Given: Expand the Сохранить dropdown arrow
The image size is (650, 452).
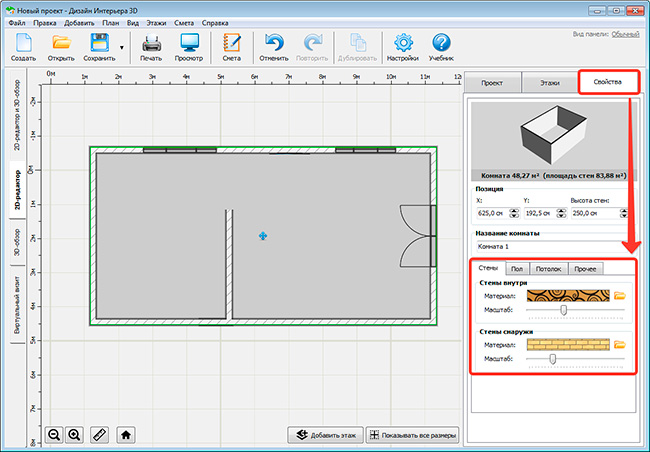Looking at the screenshot, I should tap(121, 48).
